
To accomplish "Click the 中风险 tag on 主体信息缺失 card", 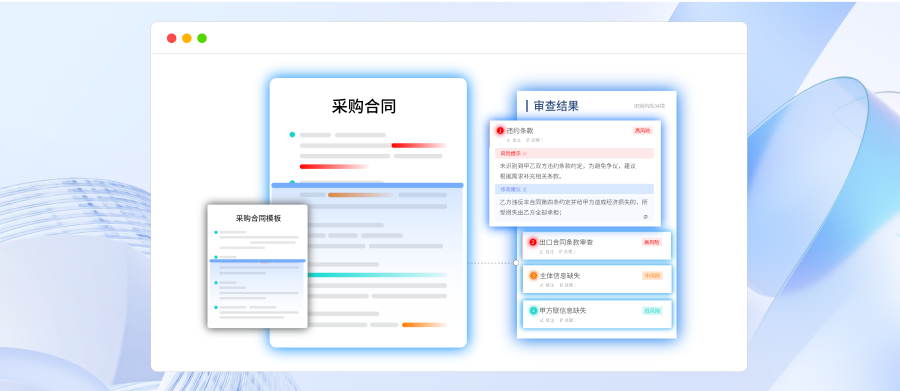I will [x=652, y=276].
